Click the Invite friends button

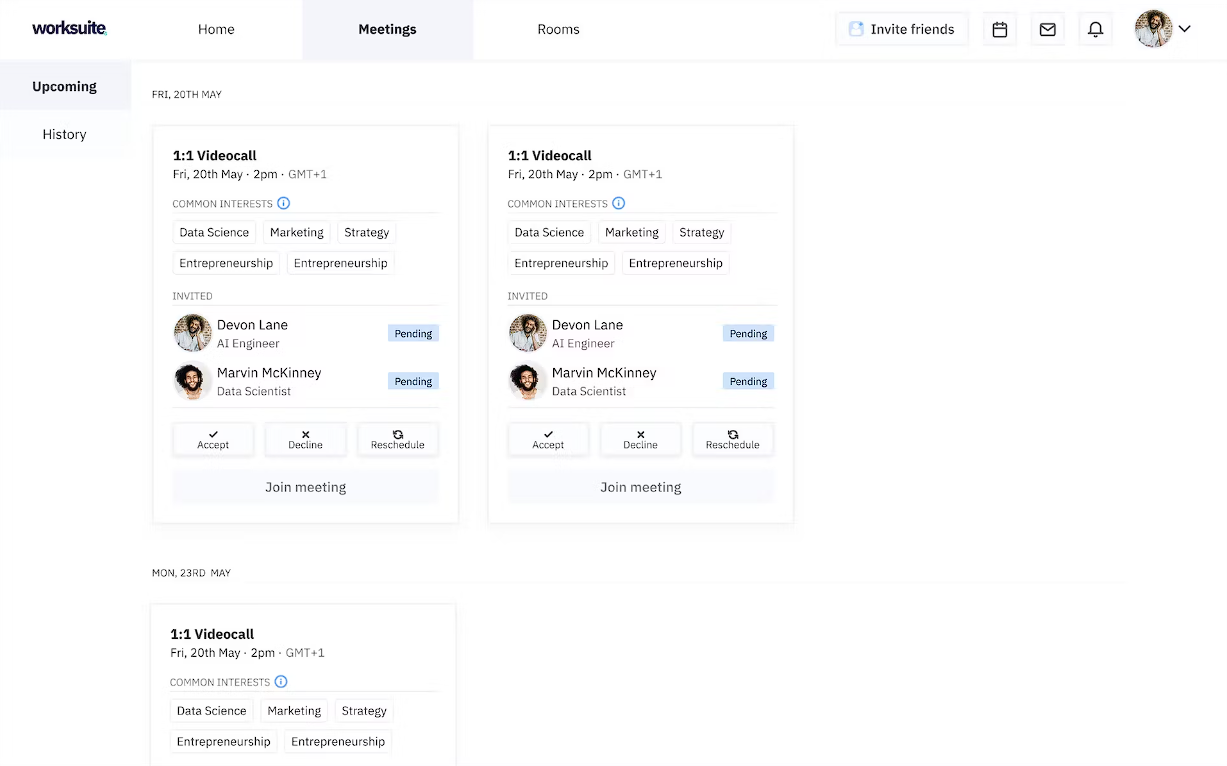pos(901,29)
